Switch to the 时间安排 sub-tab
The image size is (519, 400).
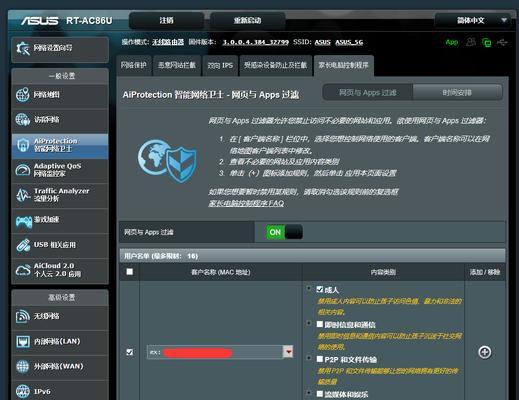(x=457, y=92)
